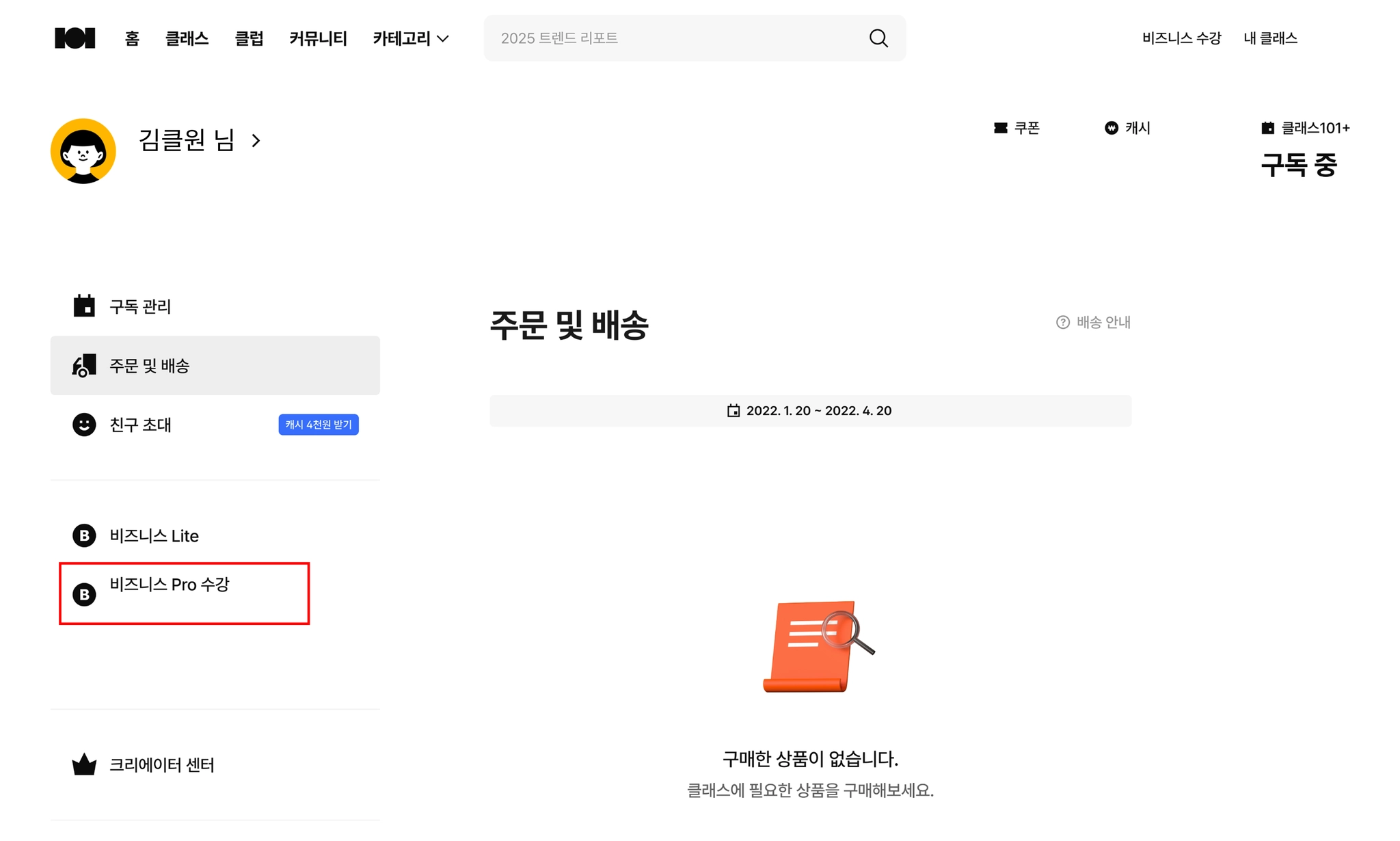Open the 클럽 menu item
Screen dimensions: 1400x841
click(x=249, y=38)
